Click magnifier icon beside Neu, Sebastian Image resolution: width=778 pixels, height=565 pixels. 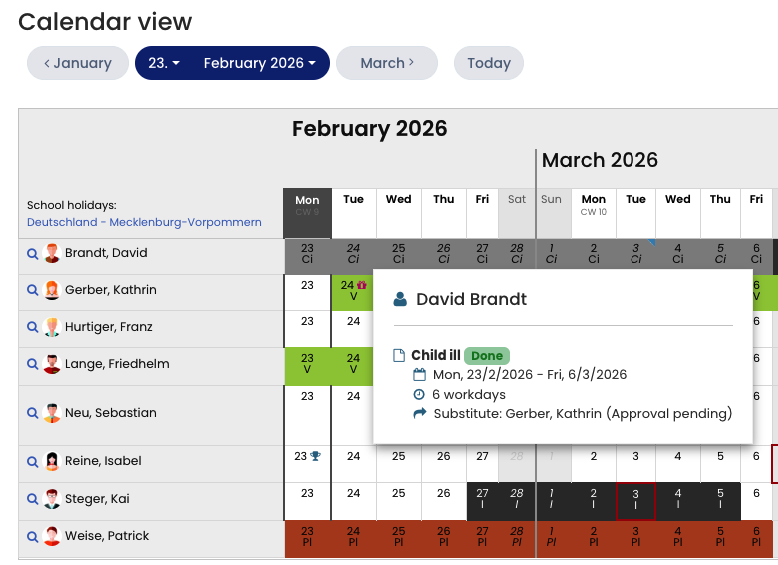(x=32, y=414)
